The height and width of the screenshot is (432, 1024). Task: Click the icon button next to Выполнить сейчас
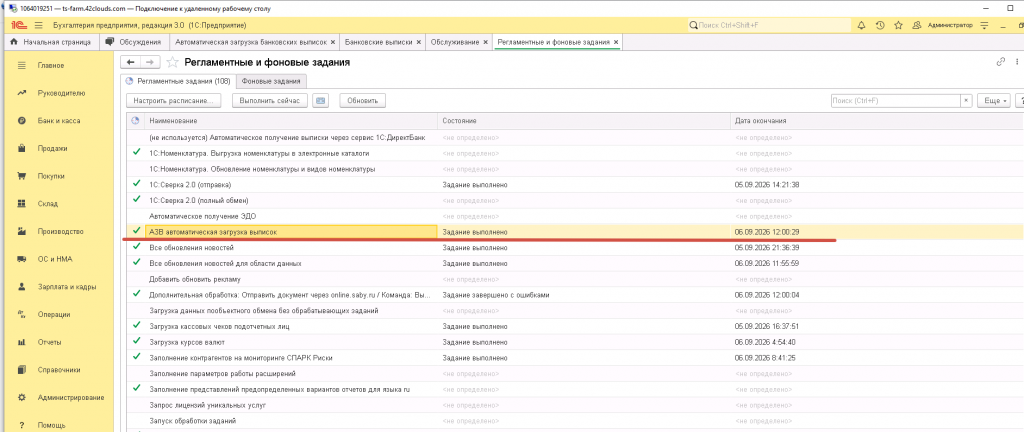[x=320, y=101]
